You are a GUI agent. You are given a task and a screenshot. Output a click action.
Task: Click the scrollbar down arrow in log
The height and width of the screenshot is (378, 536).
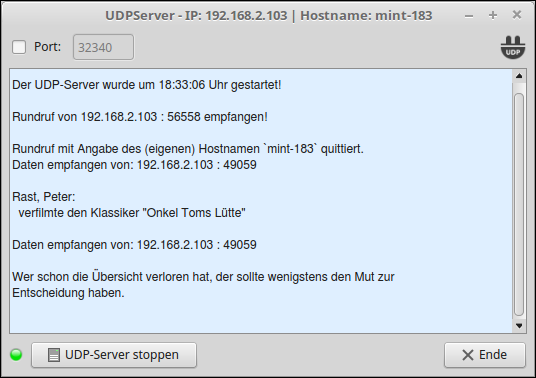[519, 326]
